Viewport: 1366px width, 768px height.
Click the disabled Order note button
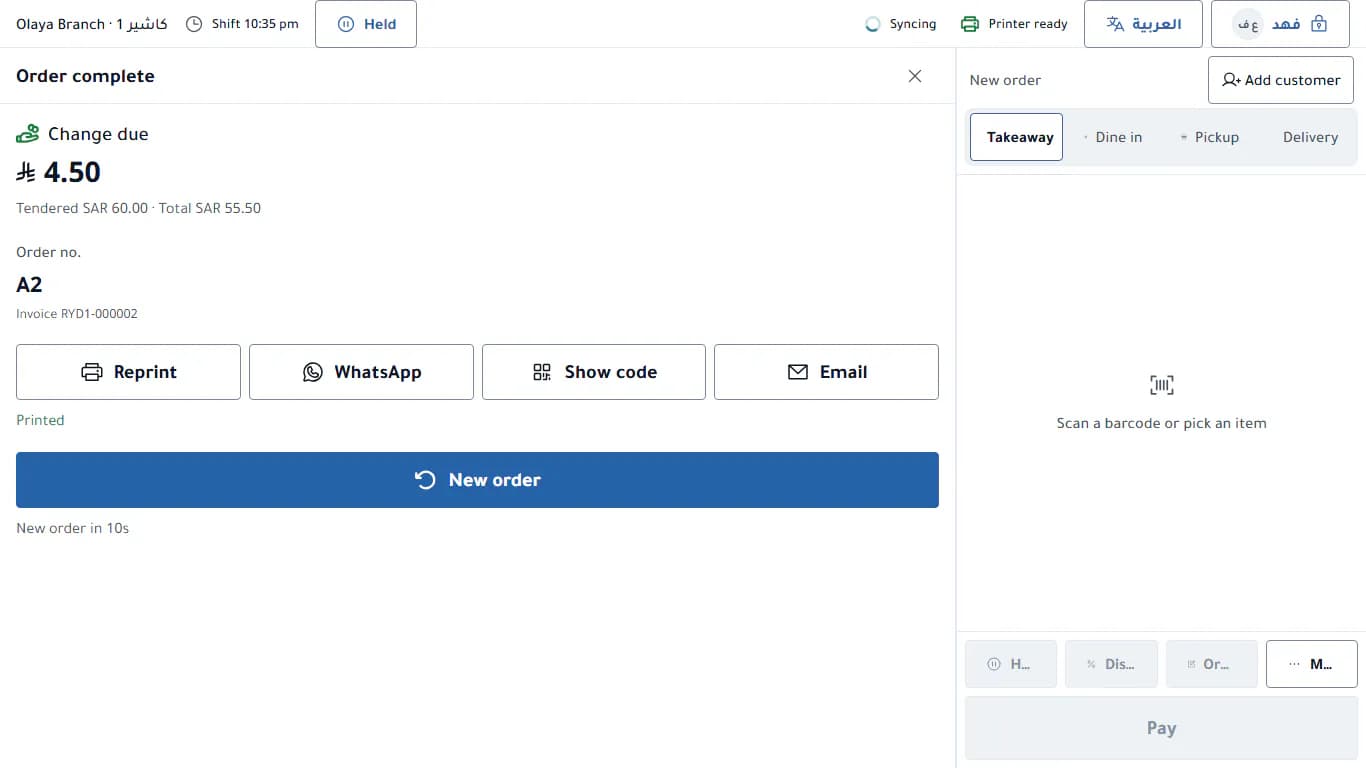point(1212,664)
